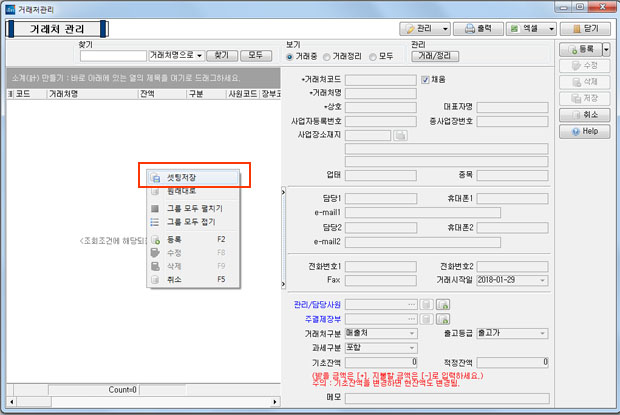Select the 모두 view radio button
Image resolution: width=620 pixels, height=415 pixels.
(373, 57)
